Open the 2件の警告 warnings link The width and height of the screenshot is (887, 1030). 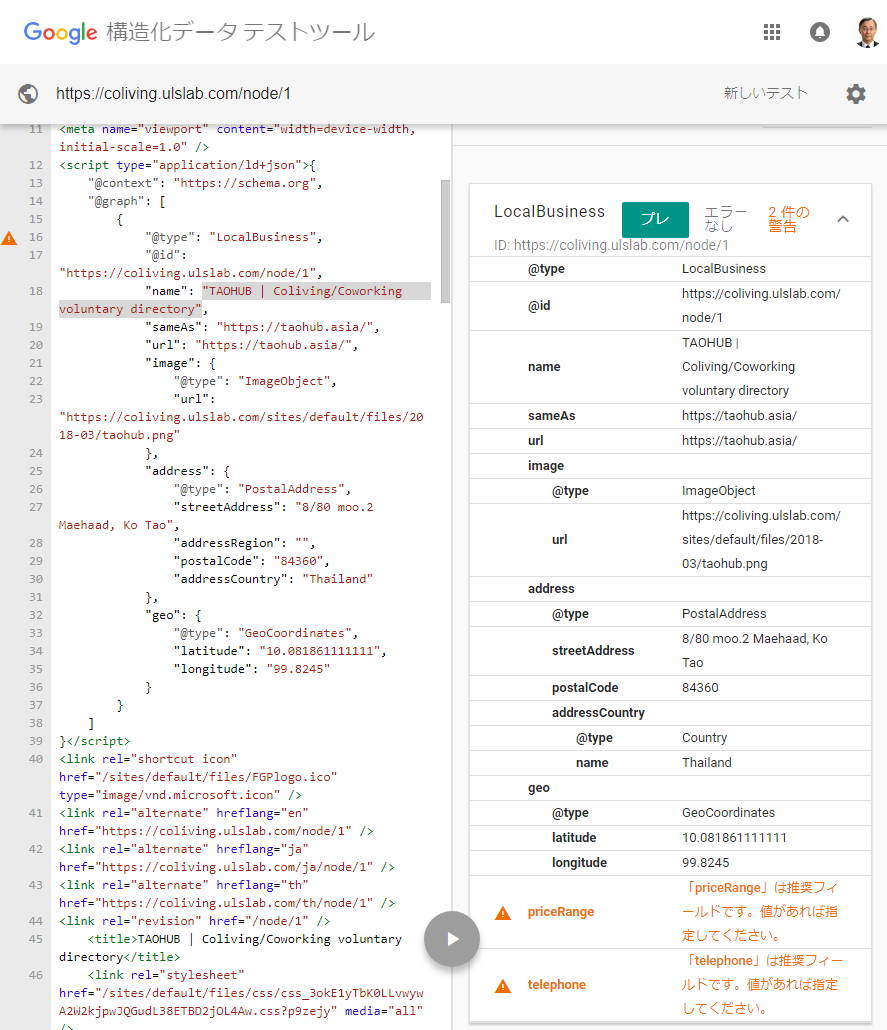pos(788,219)
